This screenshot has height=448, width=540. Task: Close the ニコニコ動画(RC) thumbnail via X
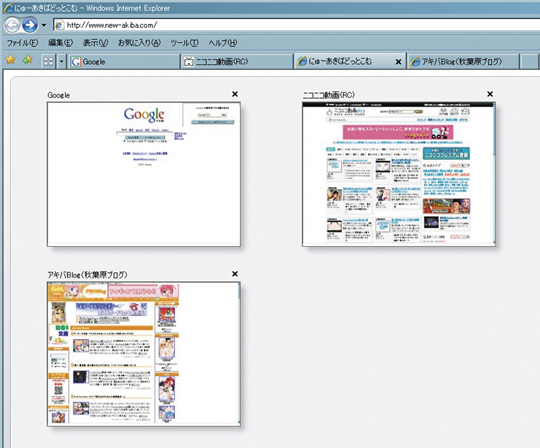(x=490, y=94)
